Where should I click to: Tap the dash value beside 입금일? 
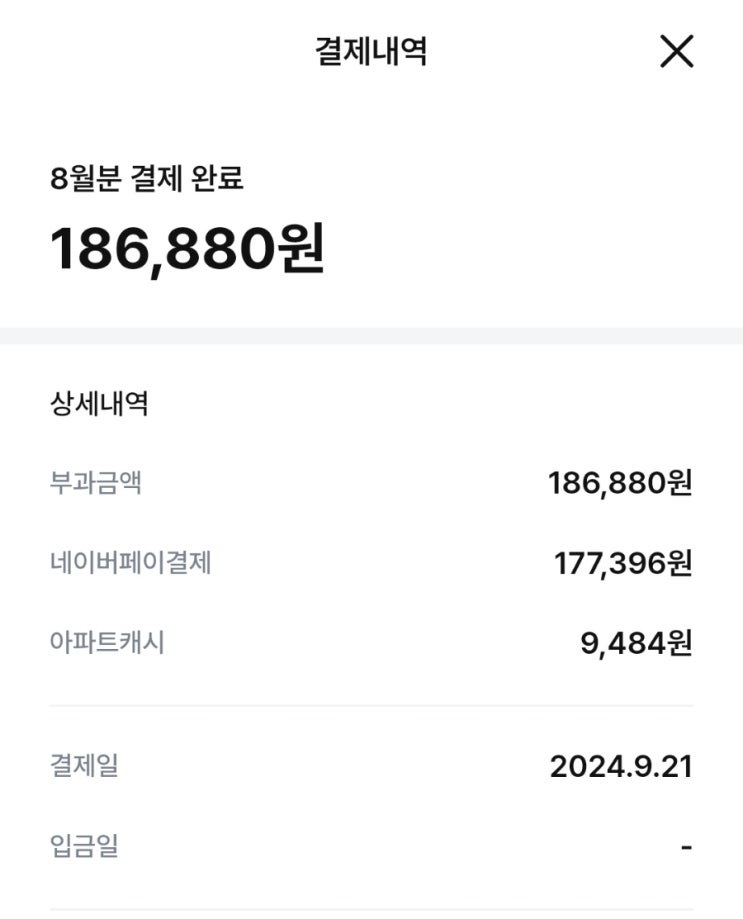coord(687,847)
